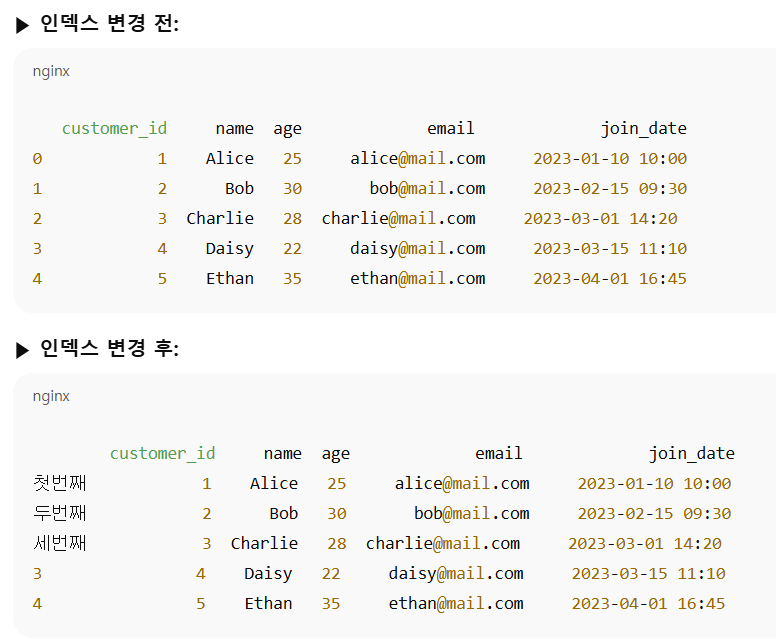Screen dimensions: 776x639
Task: Click charlie@mail.com in the first table
Action: tap(398, 218)
